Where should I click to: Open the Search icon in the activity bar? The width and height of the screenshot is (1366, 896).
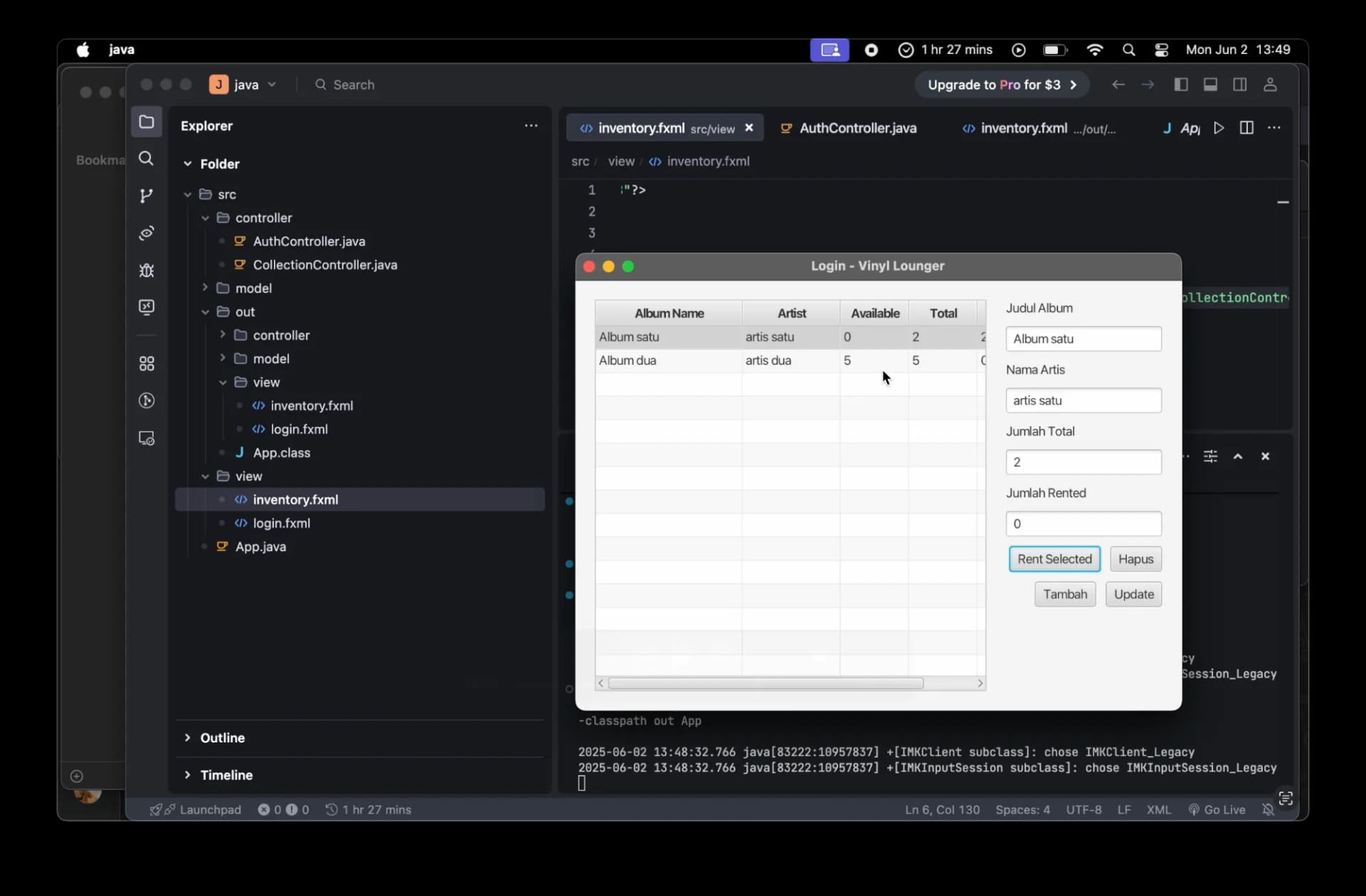pyautogui.click(x=146, y=159)
